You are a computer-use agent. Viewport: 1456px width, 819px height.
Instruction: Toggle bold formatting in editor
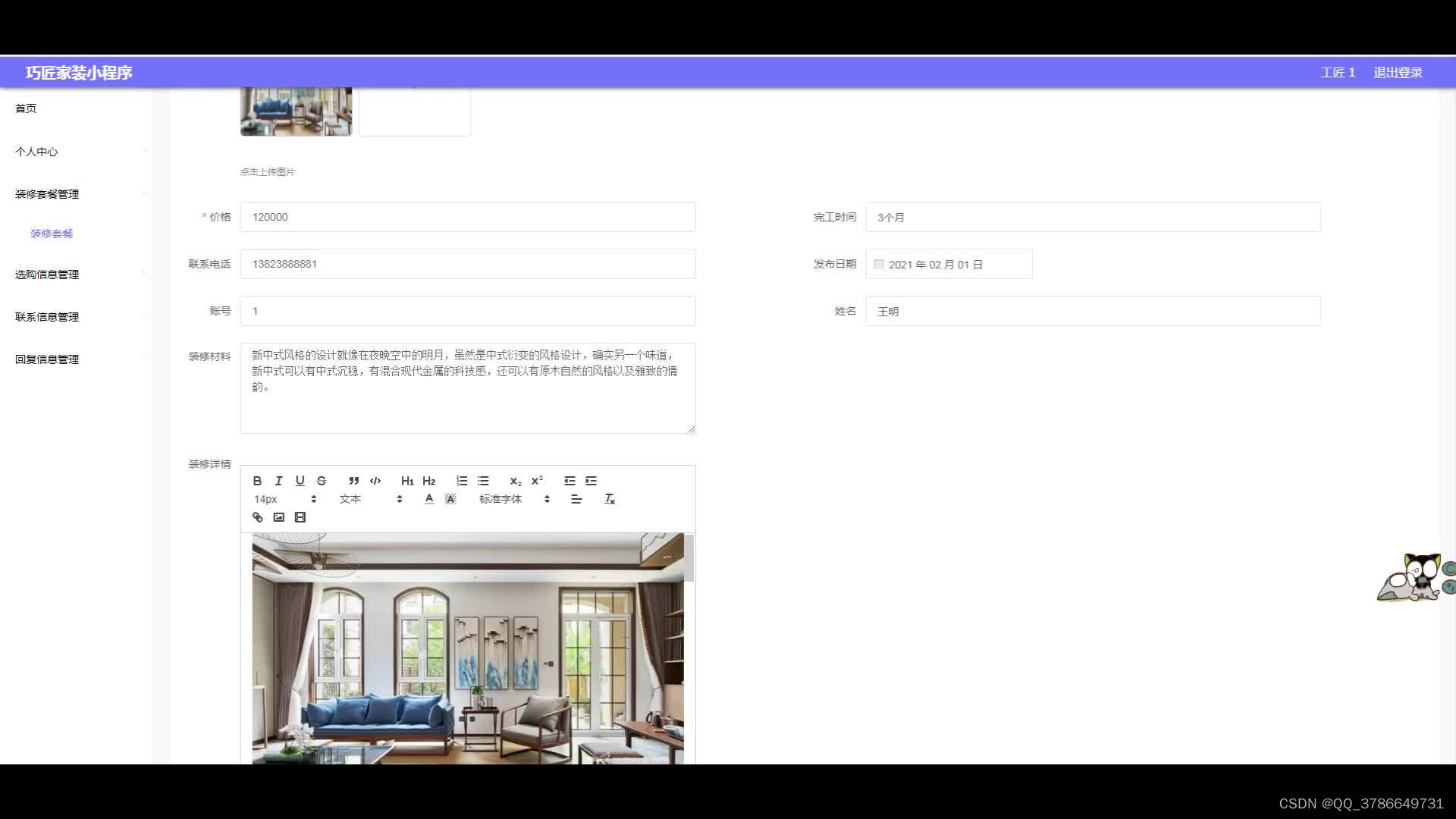(x=257, y=481)
